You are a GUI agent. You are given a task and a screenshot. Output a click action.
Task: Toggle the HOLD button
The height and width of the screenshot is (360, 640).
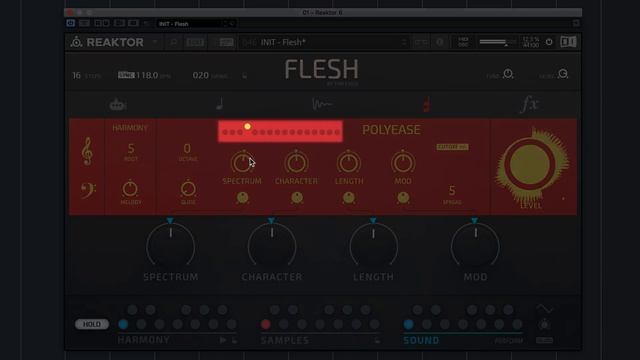click(92, 324)
